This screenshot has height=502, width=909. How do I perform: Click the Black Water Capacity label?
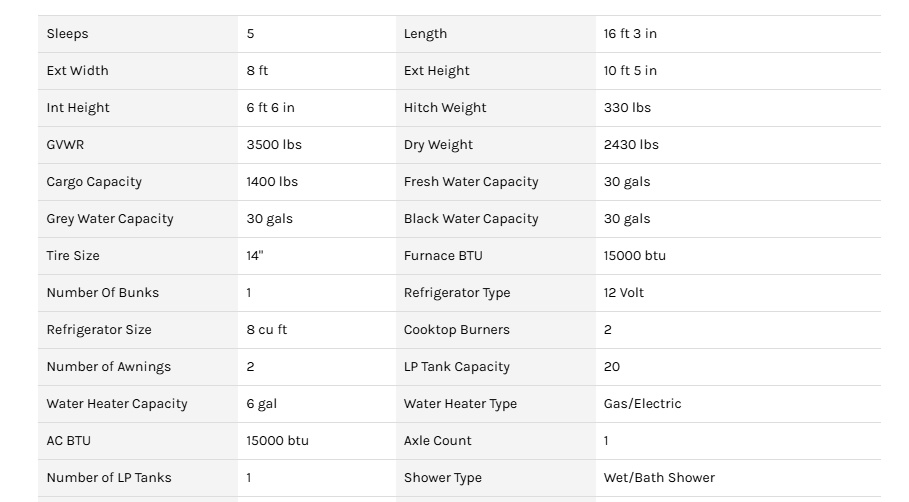[471, 219]
